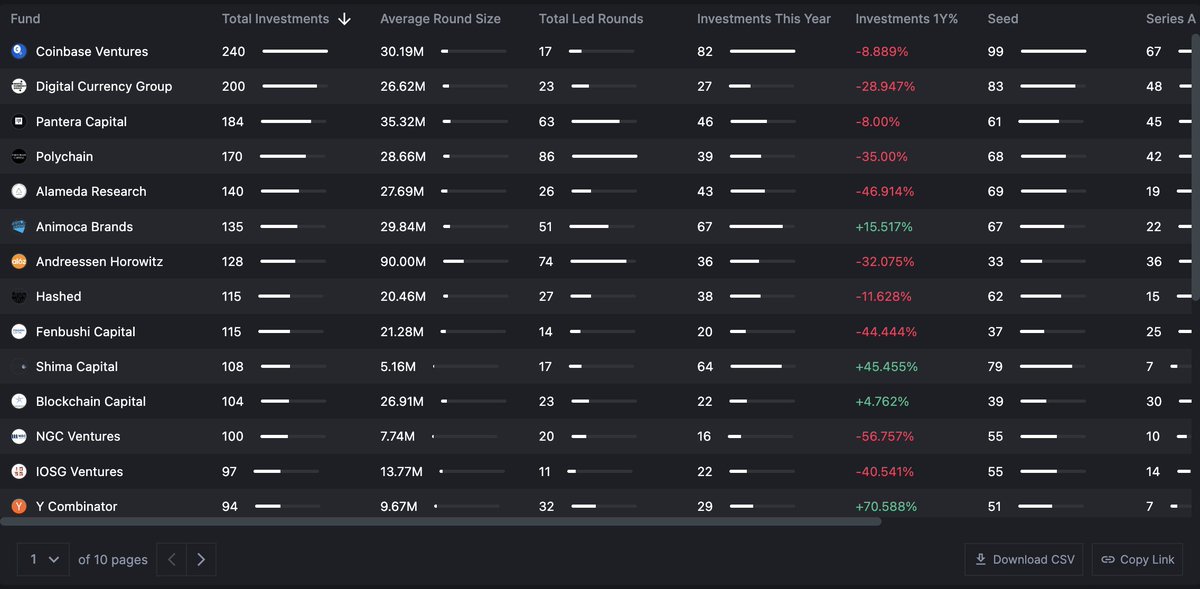Open the Shima Capital fund name
1200x589 pixels.
[77, 366]
